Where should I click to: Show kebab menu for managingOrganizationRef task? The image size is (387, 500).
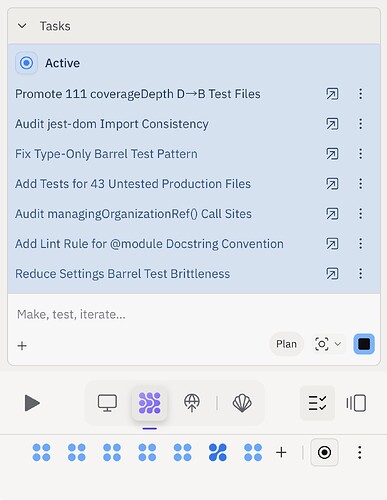360,214
